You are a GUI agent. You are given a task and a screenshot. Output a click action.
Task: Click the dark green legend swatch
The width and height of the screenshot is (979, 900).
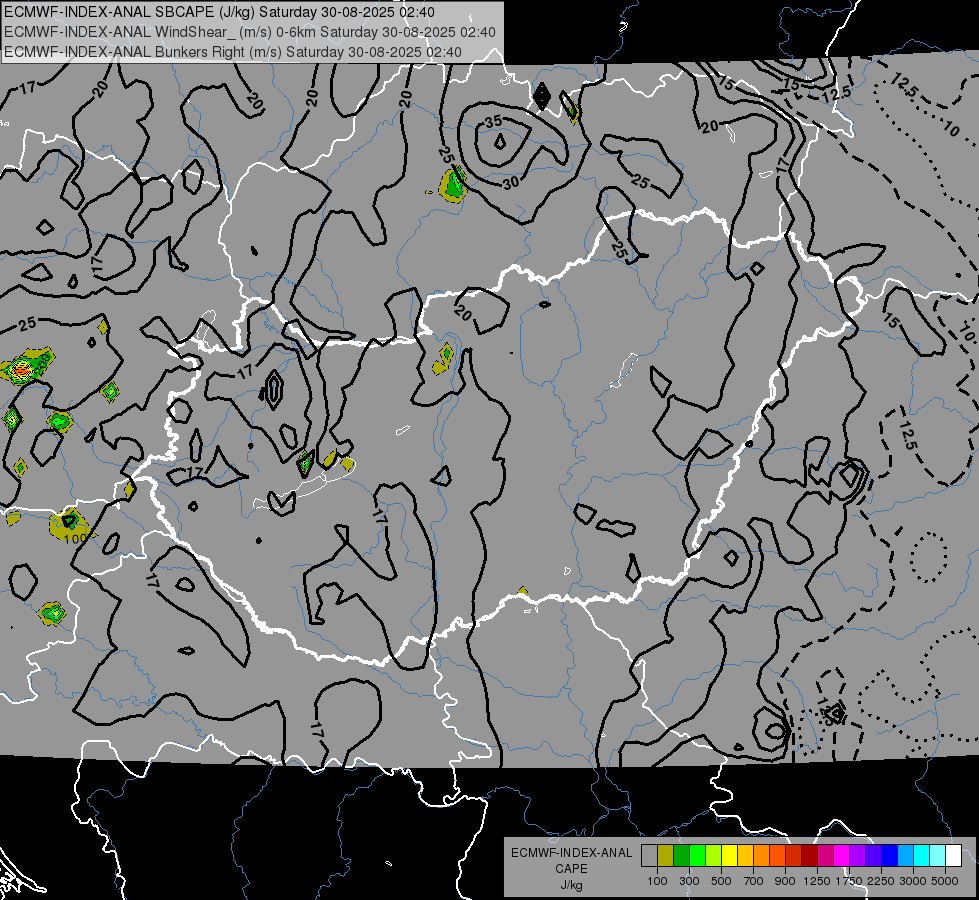(x=681, y=856)
